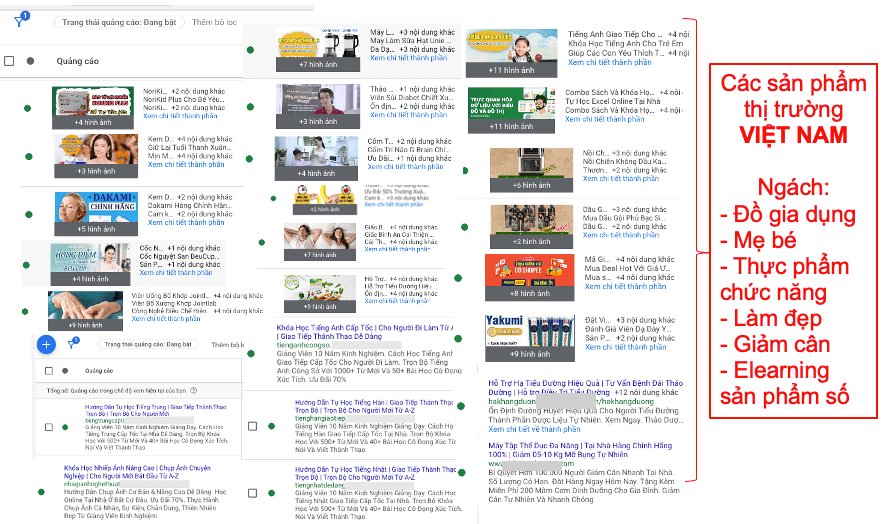Tick the checkbox of the Tiếng Hàn ad row
This screenshot has height=524, width=886.
point(253,426)
